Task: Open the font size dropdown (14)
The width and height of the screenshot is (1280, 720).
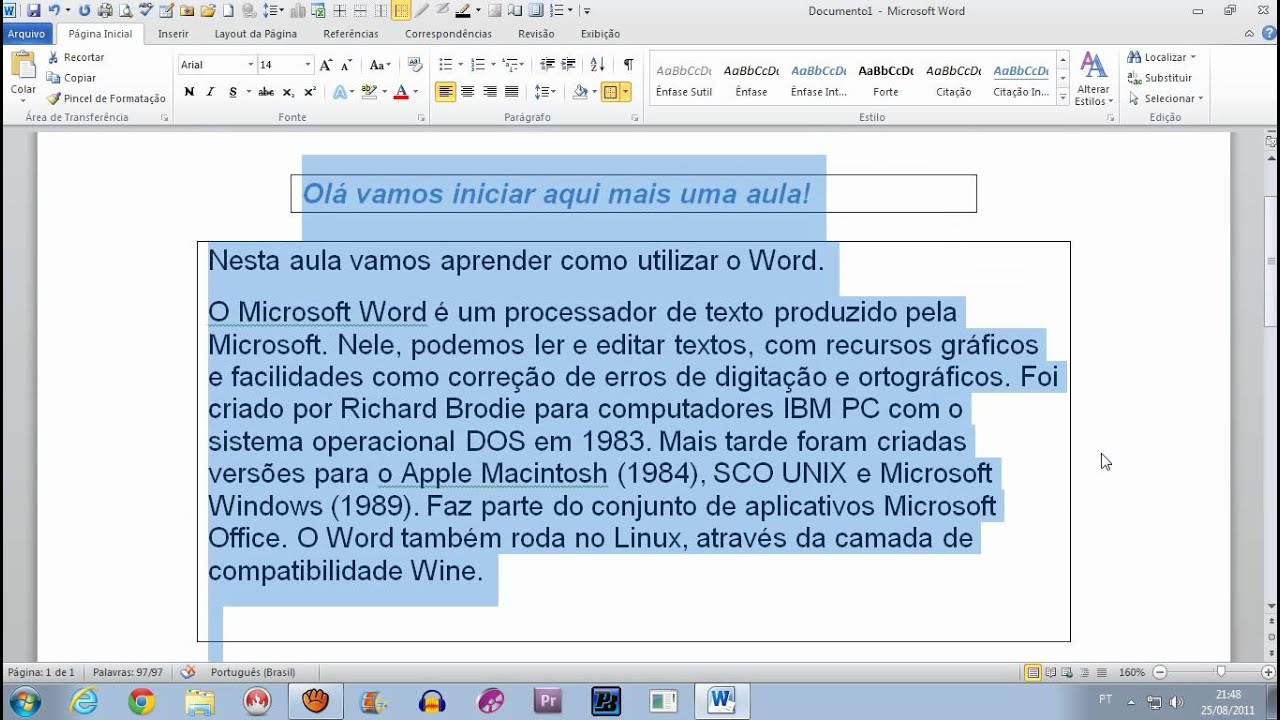Action: pos(308,65)
